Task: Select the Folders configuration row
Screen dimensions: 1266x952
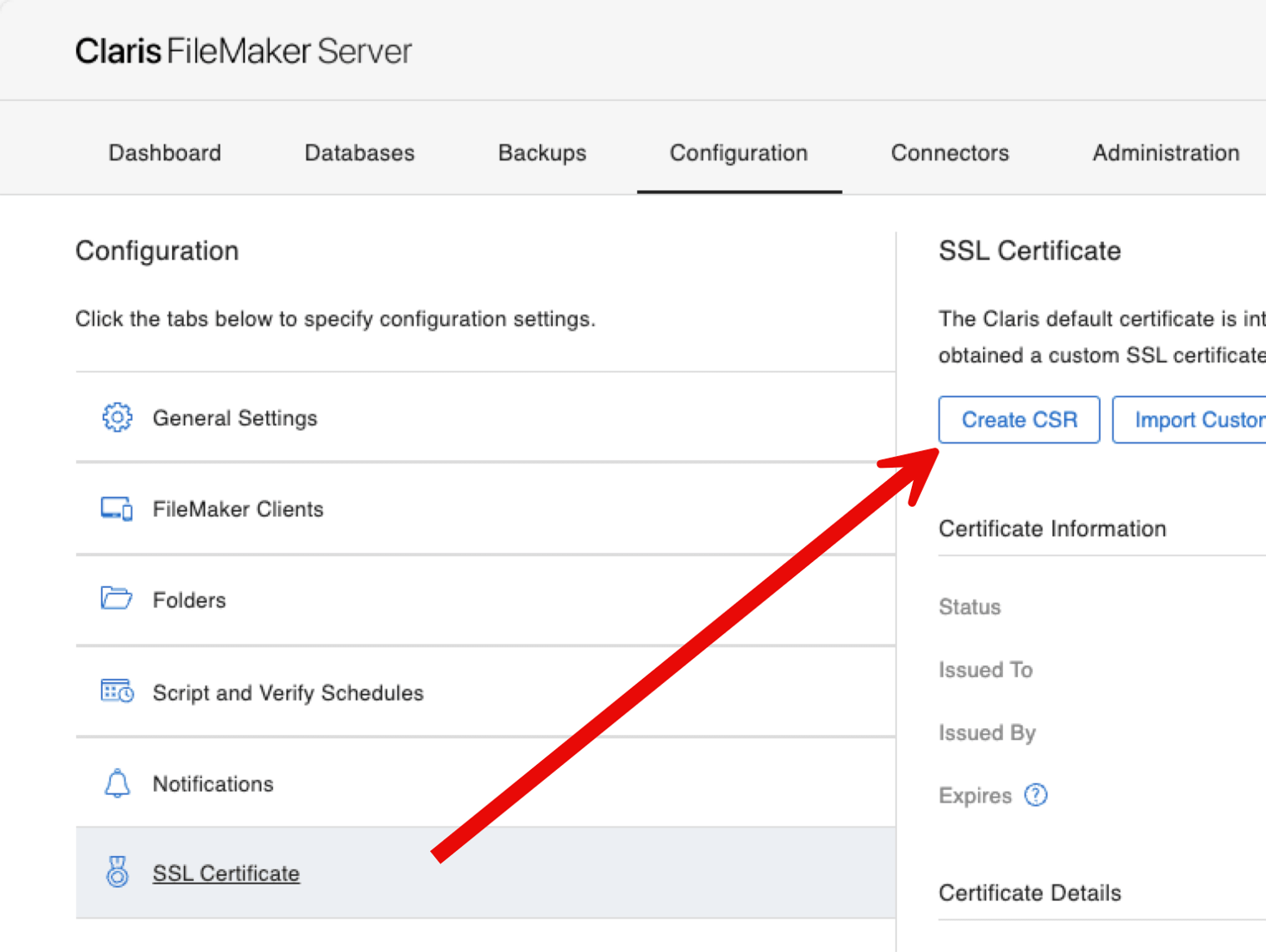Action: tap(485, 600)
